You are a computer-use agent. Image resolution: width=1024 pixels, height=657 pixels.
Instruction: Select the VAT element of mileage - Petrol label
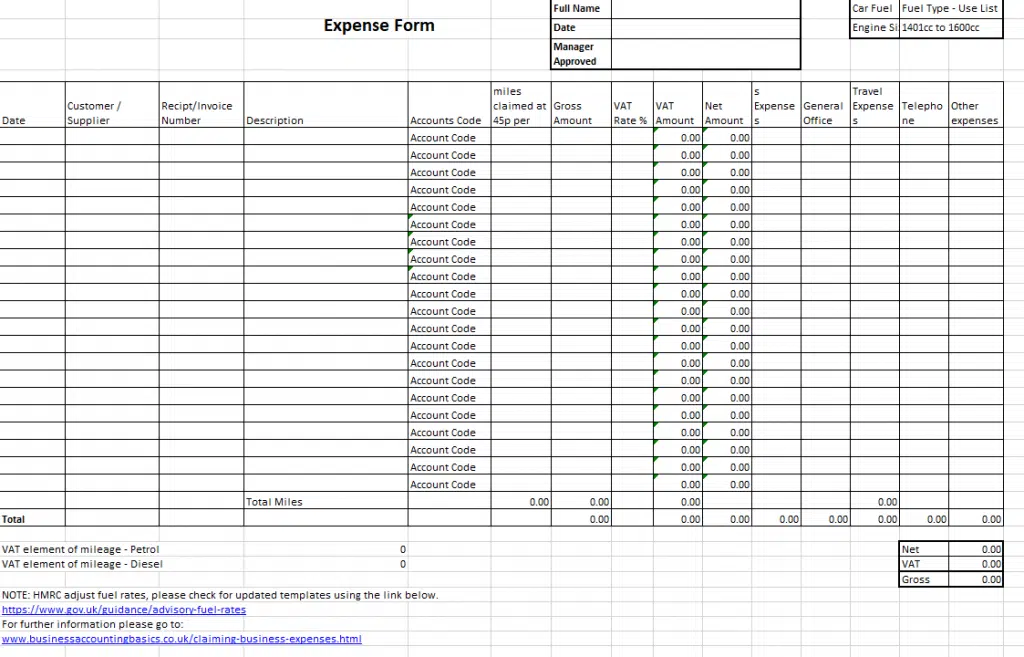80,549
